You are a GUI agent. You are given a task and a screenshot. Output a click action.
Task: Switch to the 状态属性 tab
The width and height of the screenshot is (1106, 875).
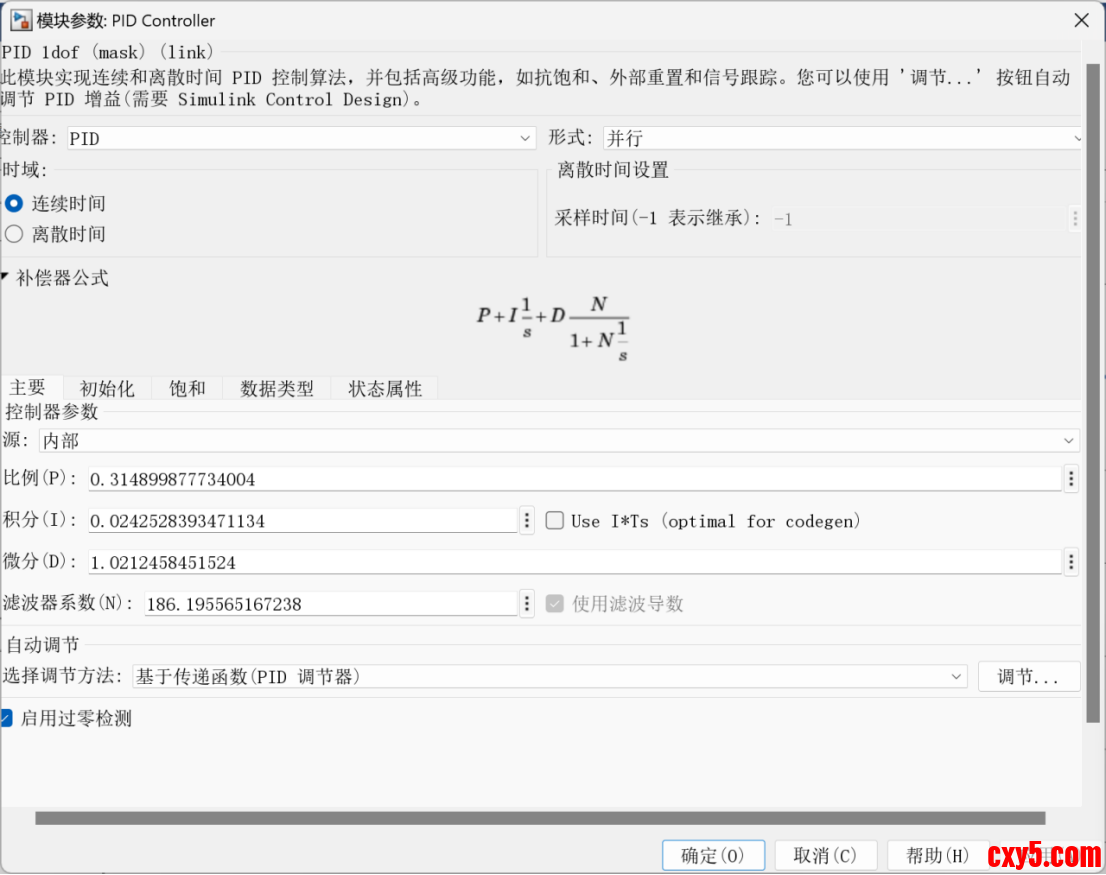pyautogui.click(x=385, y=388)
